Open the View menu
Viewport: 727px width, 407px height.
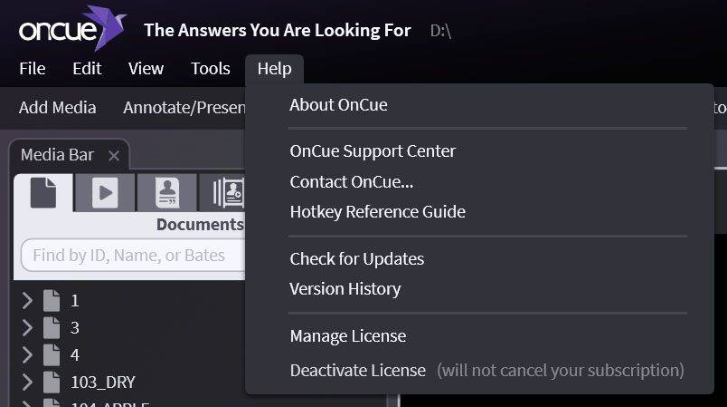pos(146,69)
